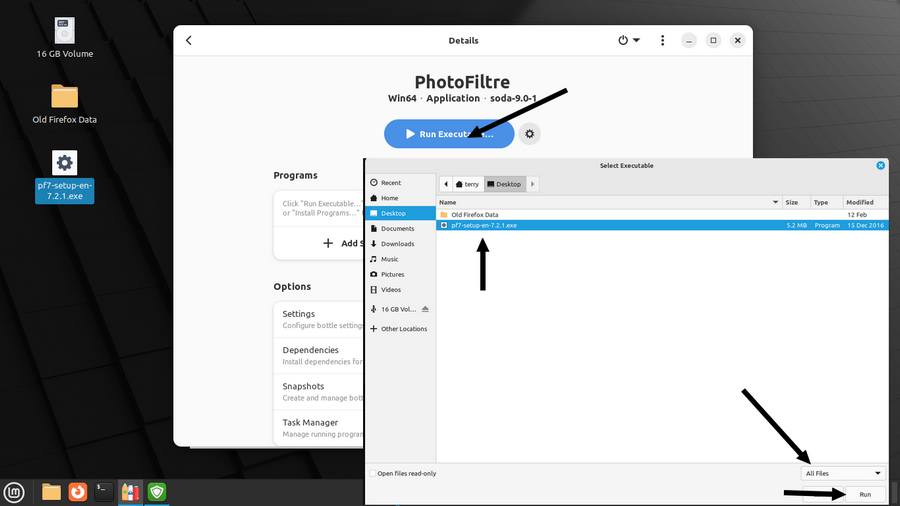The width and height of the screenshot is (900, 506).
Task: Select Recent in the file chooser sidebar
Action: click(x=390, y=183)
